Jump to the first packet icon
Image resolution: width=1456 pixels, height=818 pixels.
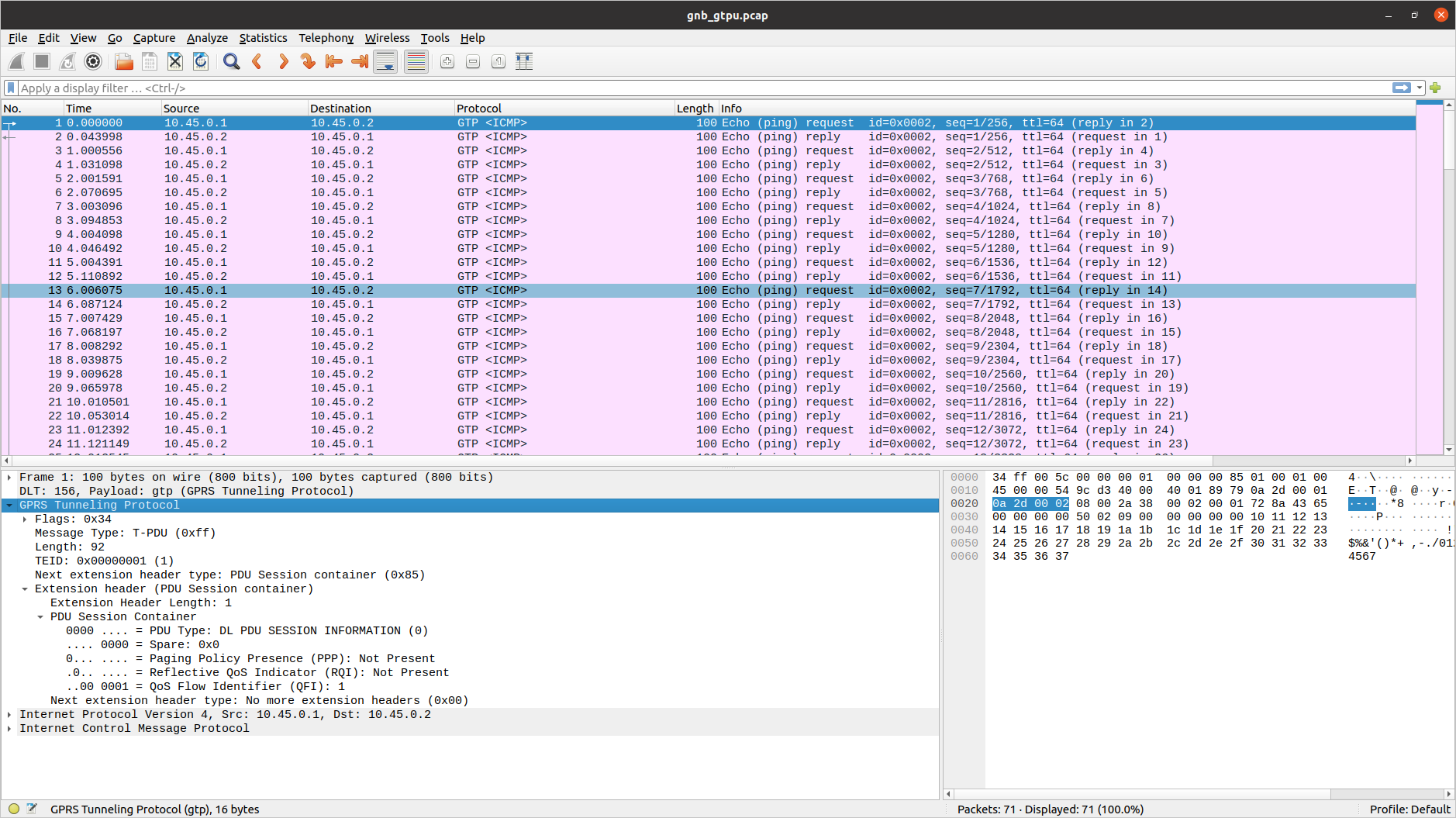click(x=333, y=62)
